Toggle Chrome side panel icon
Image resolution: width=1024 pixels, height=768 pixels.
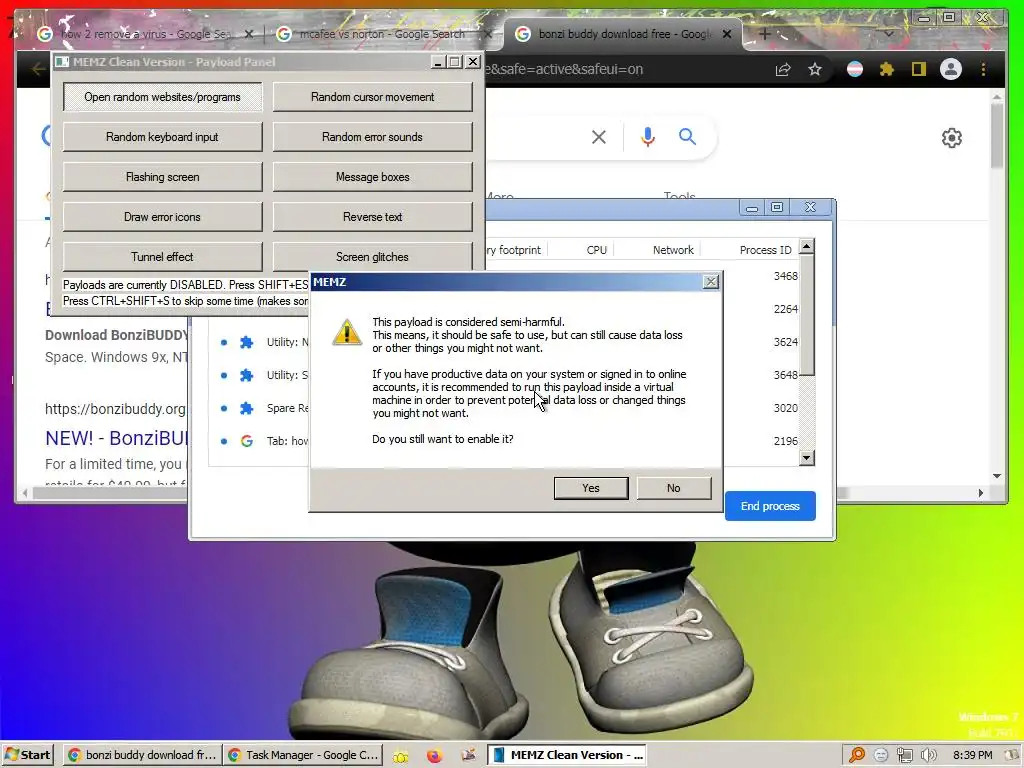tap(919, 69)
